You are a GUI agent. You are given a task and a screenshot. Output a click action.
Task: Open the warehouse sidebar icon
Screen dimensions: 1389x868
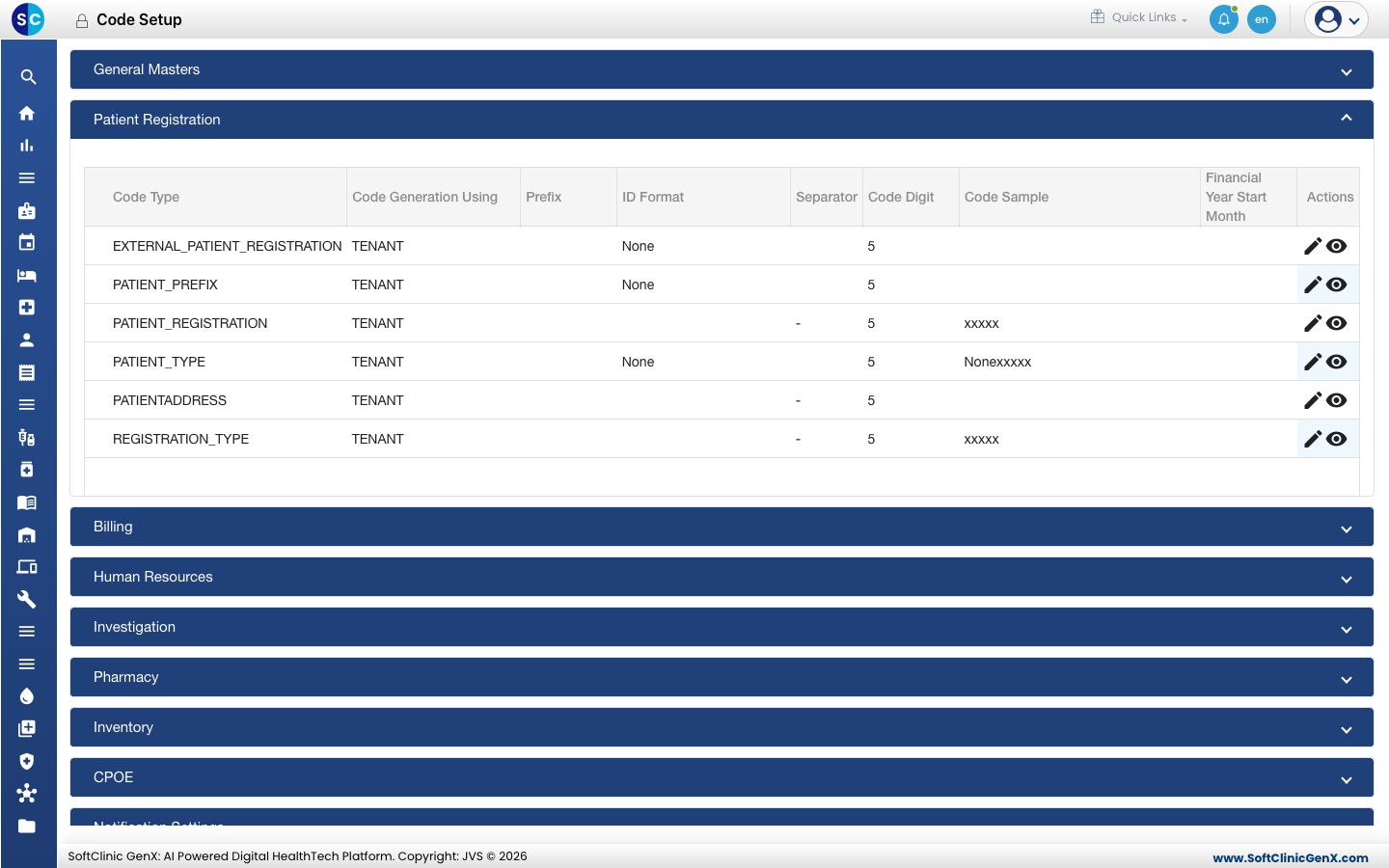(27, 534)
